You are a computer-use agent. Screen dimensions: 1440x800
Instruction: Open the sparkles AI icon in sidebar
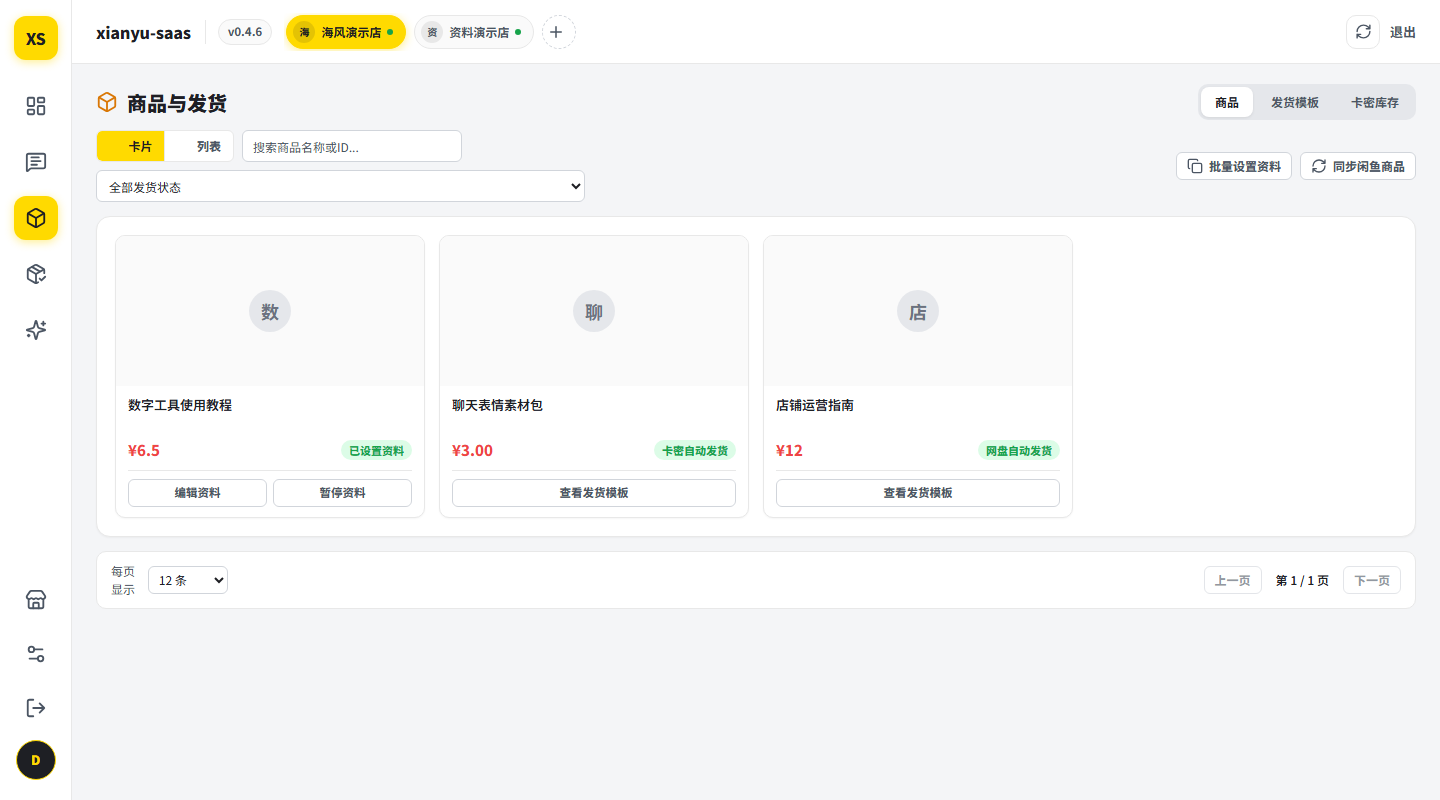tap(36, 330)
